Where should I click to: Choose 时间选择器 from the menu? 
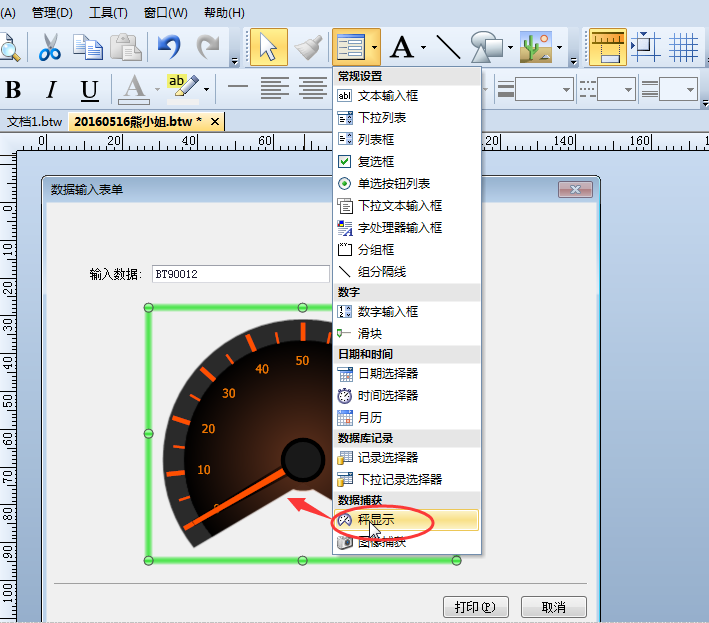(x=406, y=396)
